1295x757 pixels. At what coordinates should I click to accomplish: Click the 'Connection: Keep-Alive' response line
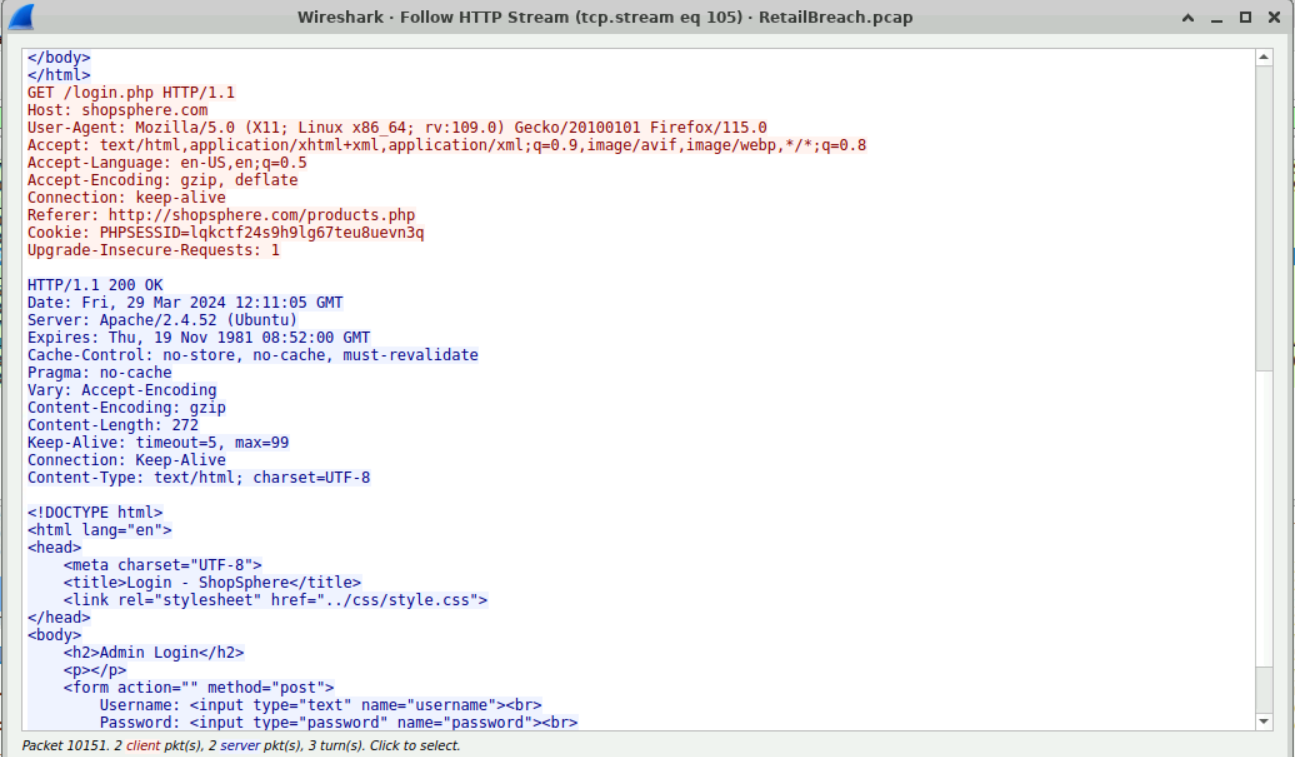(126, 460)
